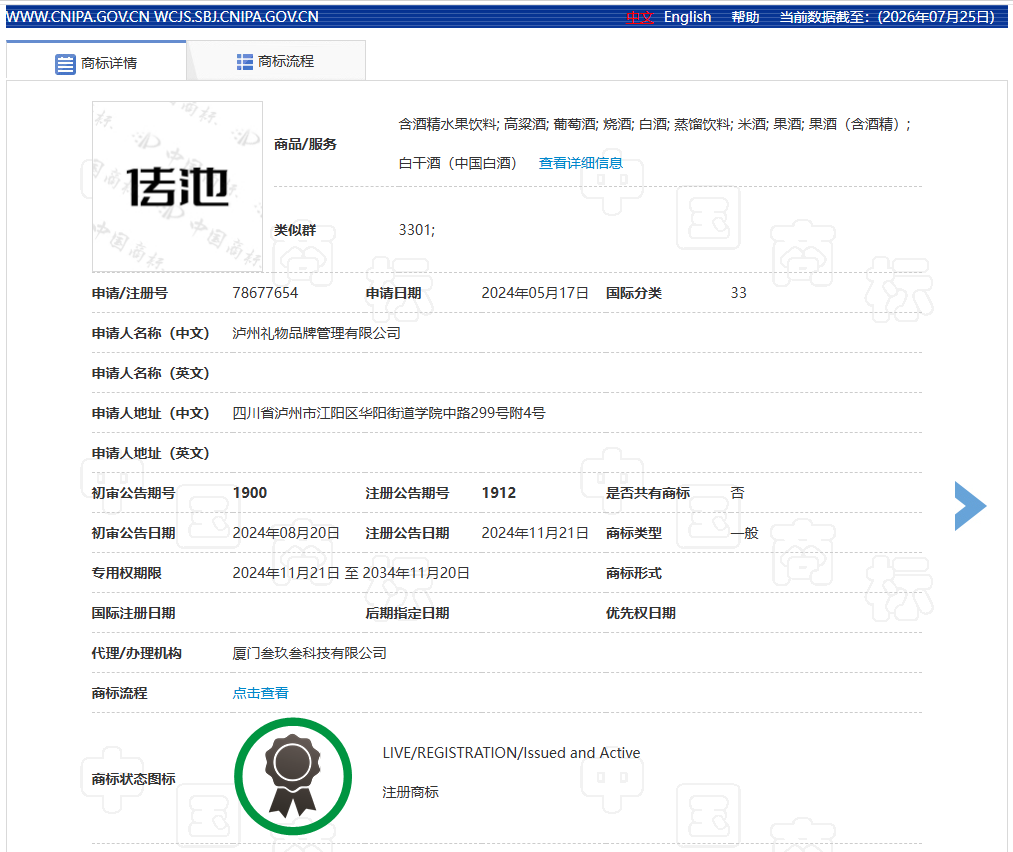Select agency 厦门叁玖叁科技有限公司
Screen dimensions: 1013x852
click(309, 654)
